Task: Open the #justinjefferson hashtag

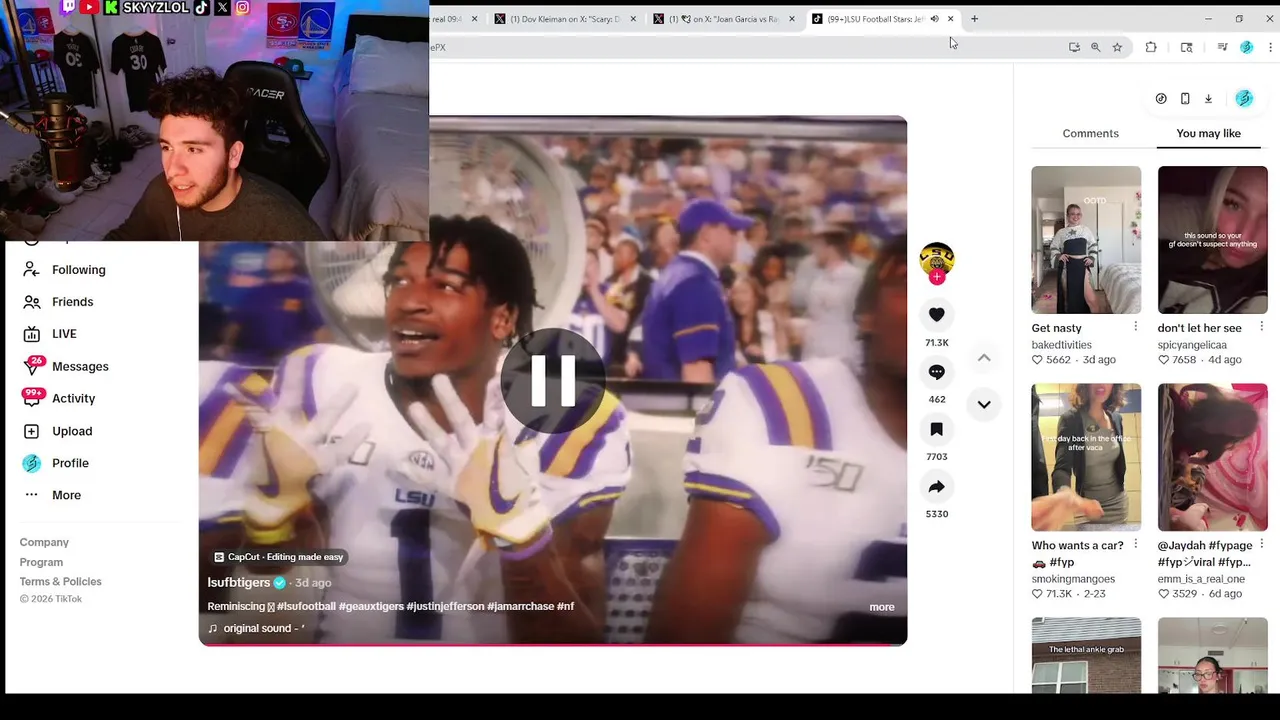Action: (x=445, y=606)
